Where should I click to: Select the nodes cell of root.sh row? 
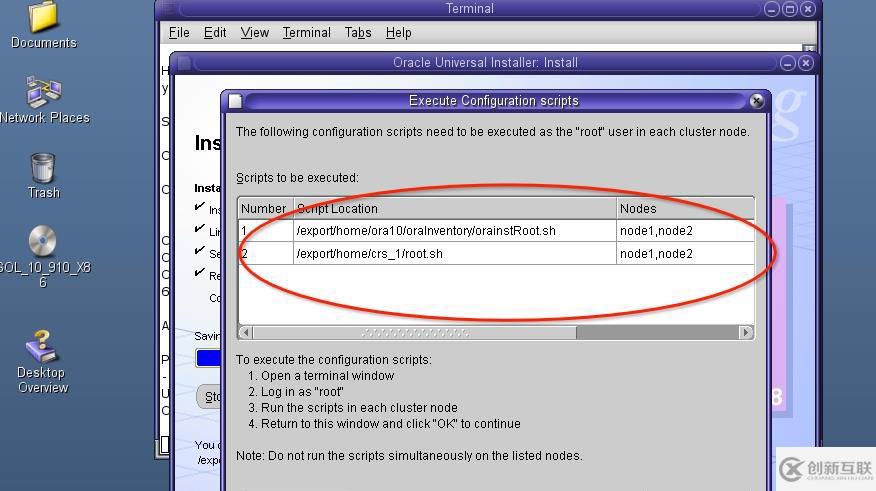tap(685, 254)
